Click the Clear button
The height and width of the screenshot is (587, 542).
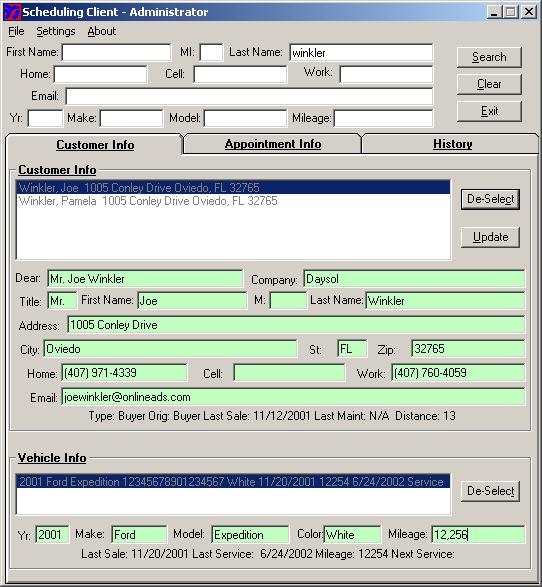489,84
